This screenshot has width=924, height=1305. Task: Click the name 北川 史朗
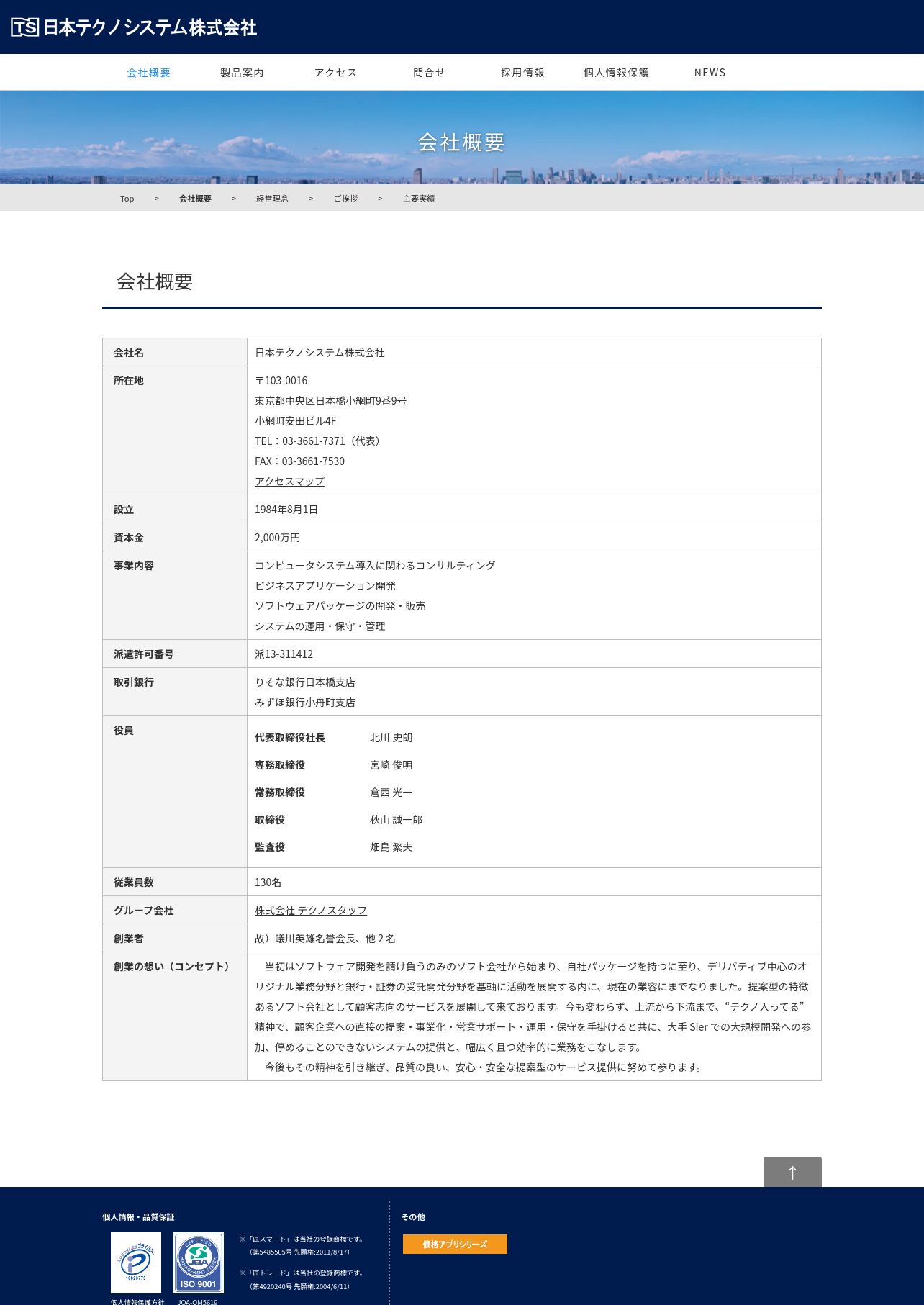pos(391,738)
